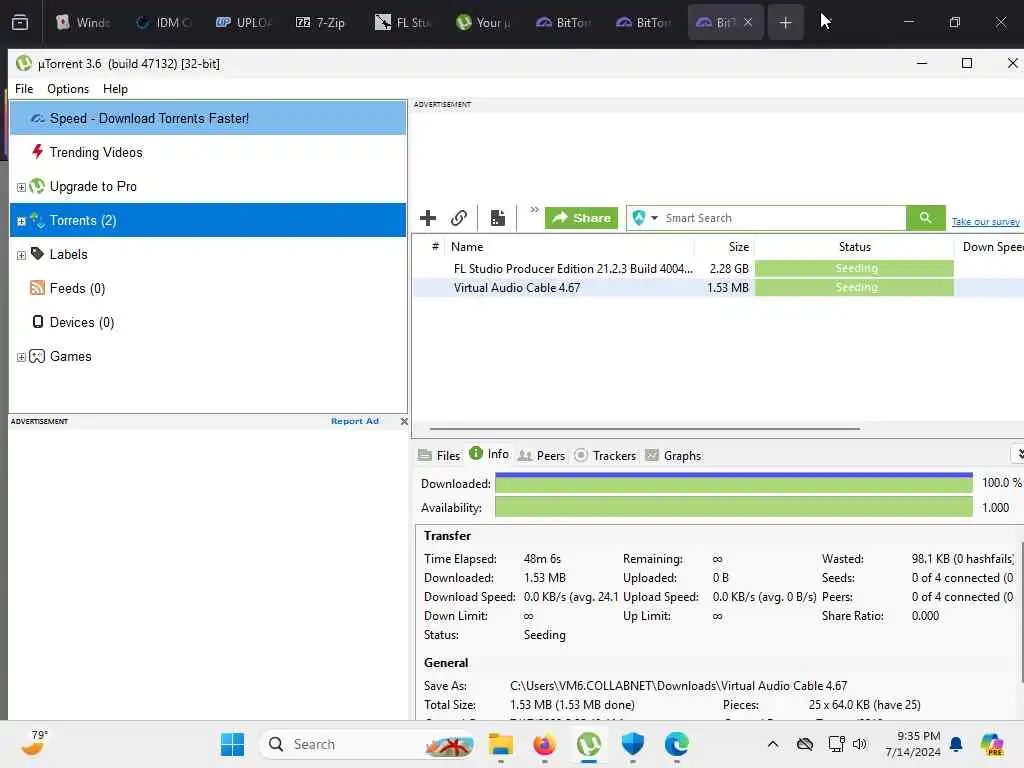Open the File menu
The height and width of the screenshot is (768, 1024).
coord(24,89)
